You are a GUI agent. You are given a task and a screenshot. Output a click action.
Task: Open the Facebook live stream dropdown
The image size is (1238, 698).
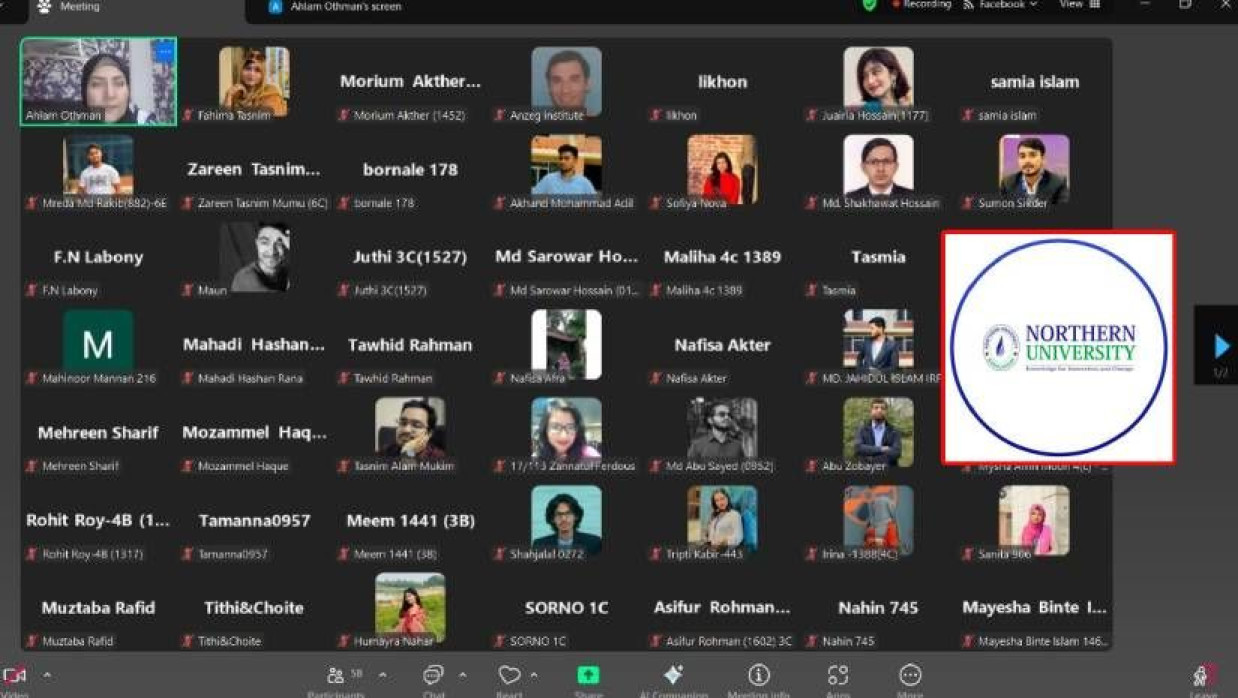1000,5
